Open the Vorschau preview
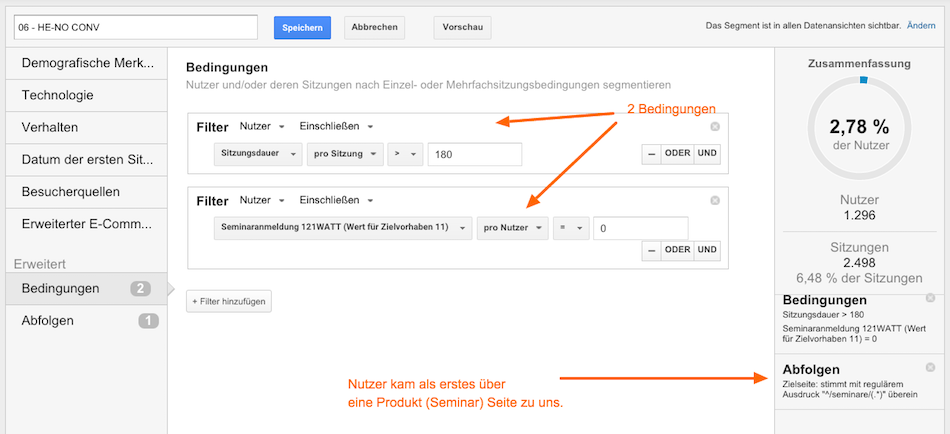Screen dimensions: 950x434 (x=462, y=28)
